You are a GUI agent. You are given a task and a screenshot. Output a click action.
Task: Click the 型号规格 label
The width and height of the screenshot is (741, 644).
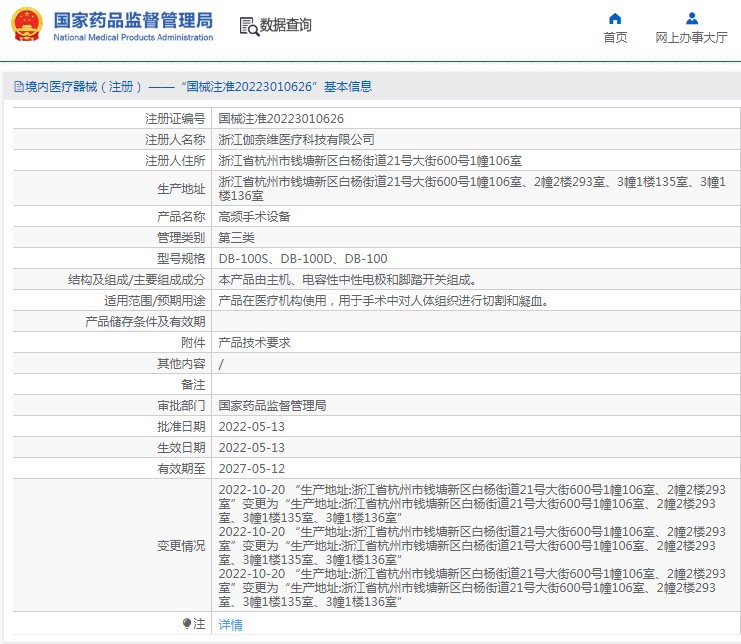[x=181, y=258]
